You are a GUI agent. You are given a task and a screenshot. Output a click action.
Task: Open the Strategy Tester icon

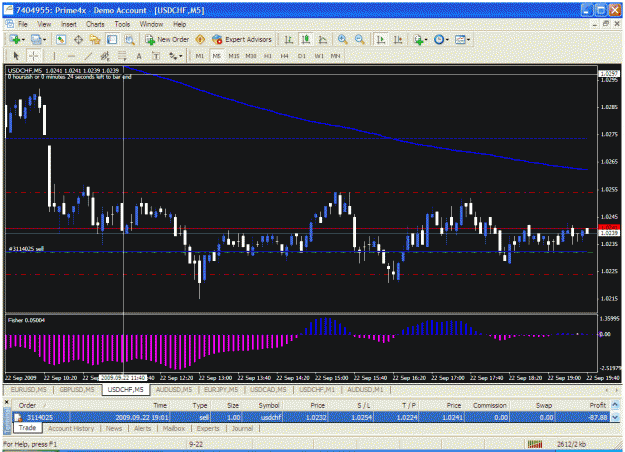(x=130, y=39)
